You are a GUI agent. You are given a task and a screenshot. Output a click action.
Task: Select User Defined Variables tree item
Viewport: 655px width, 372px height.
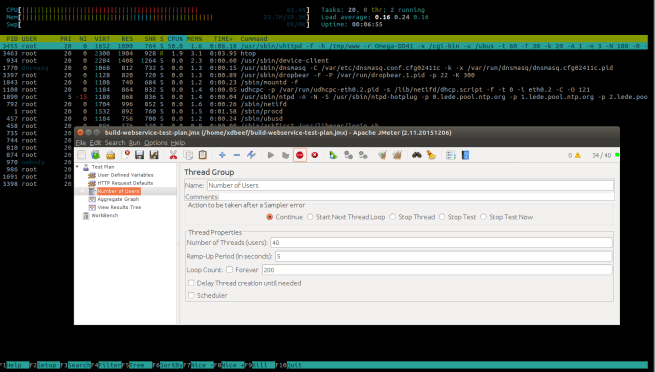pyautogui.click(x=125, y=175)
